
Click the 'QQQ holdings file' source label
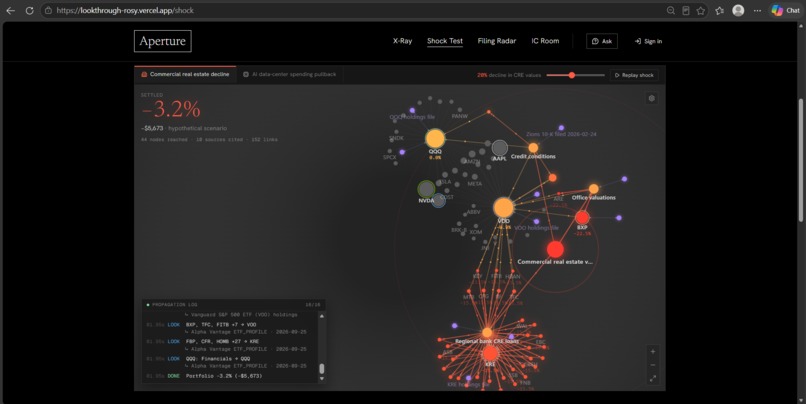tap(412, 117)
